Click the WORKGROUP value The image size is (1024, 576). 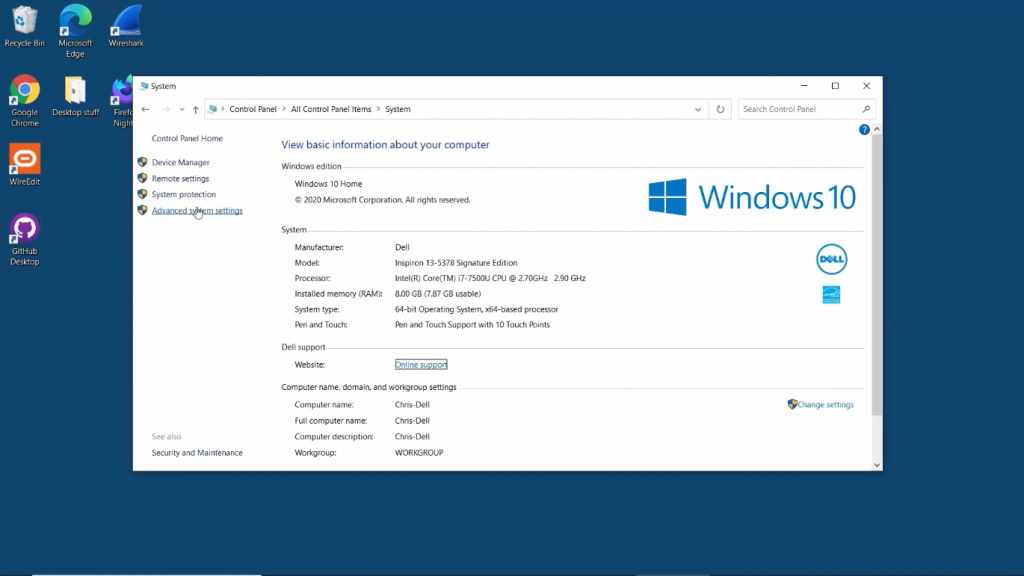click(419, 453)
